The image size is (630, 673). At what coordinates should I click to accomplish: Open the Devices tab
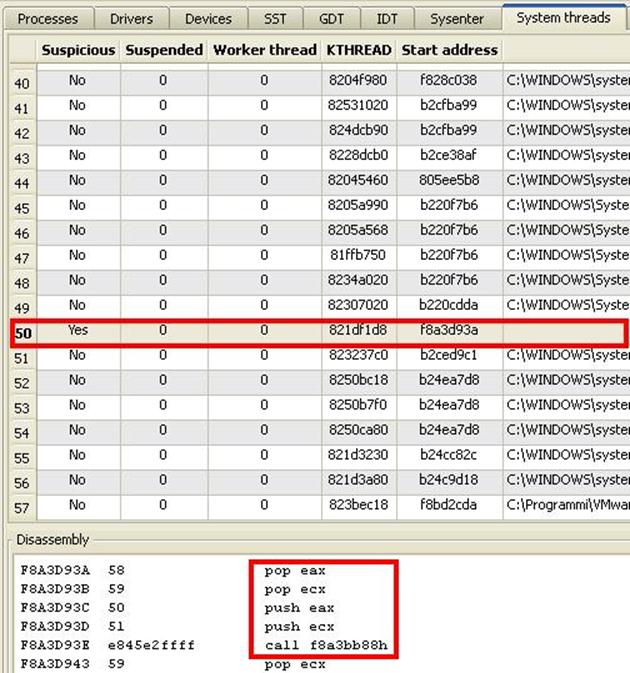208,19
